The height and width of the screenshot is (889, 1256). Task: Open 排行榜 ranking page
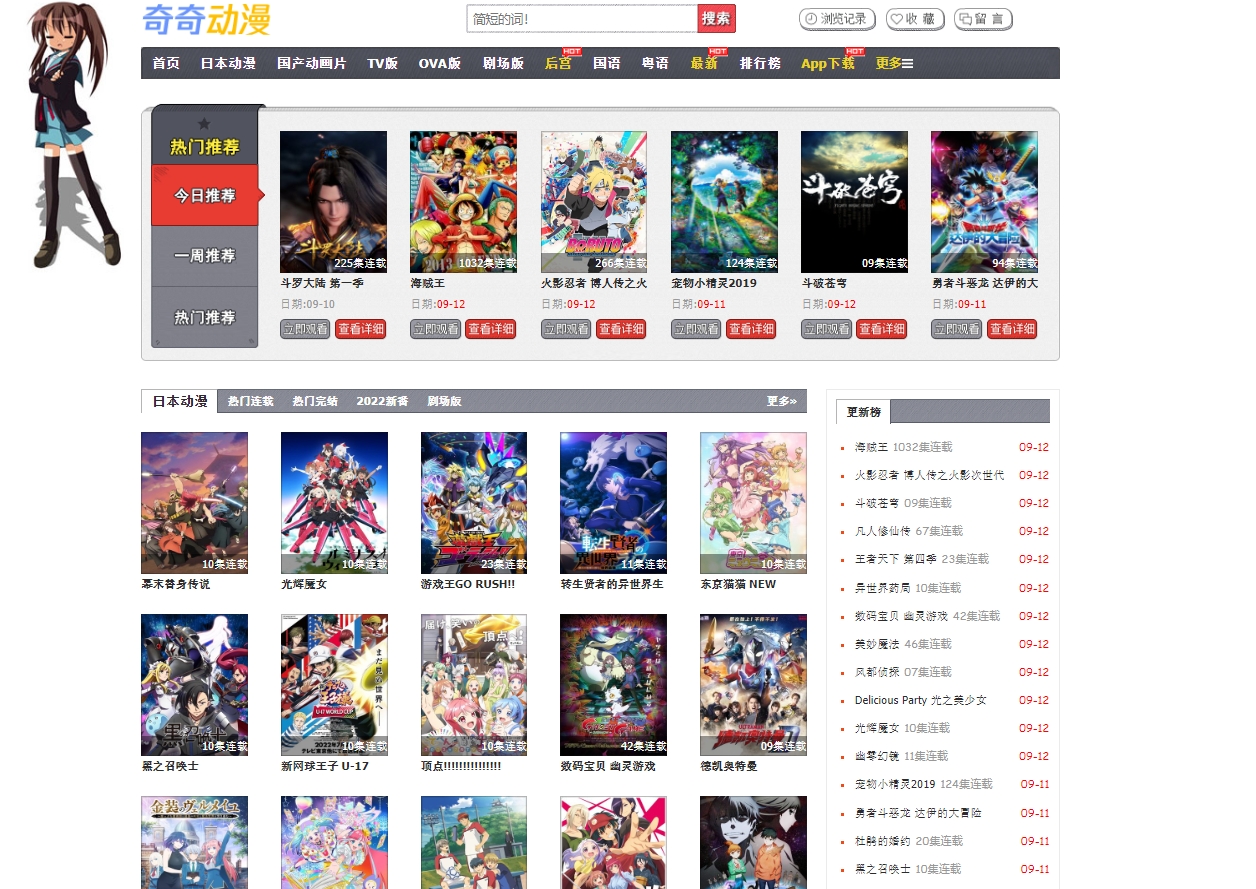coord(760,63)
